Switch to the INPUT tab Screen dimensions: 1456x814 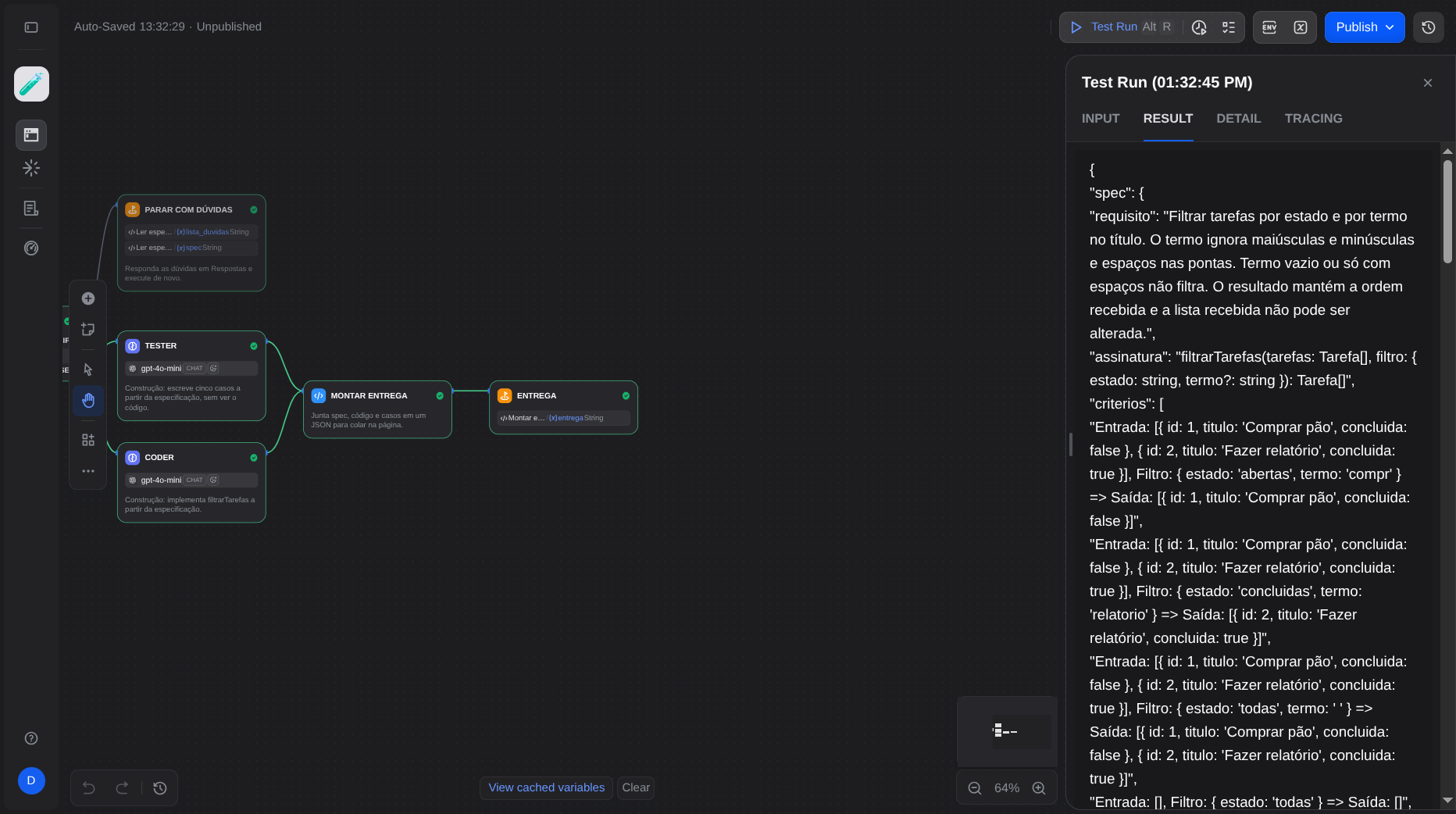(1101, 119)
